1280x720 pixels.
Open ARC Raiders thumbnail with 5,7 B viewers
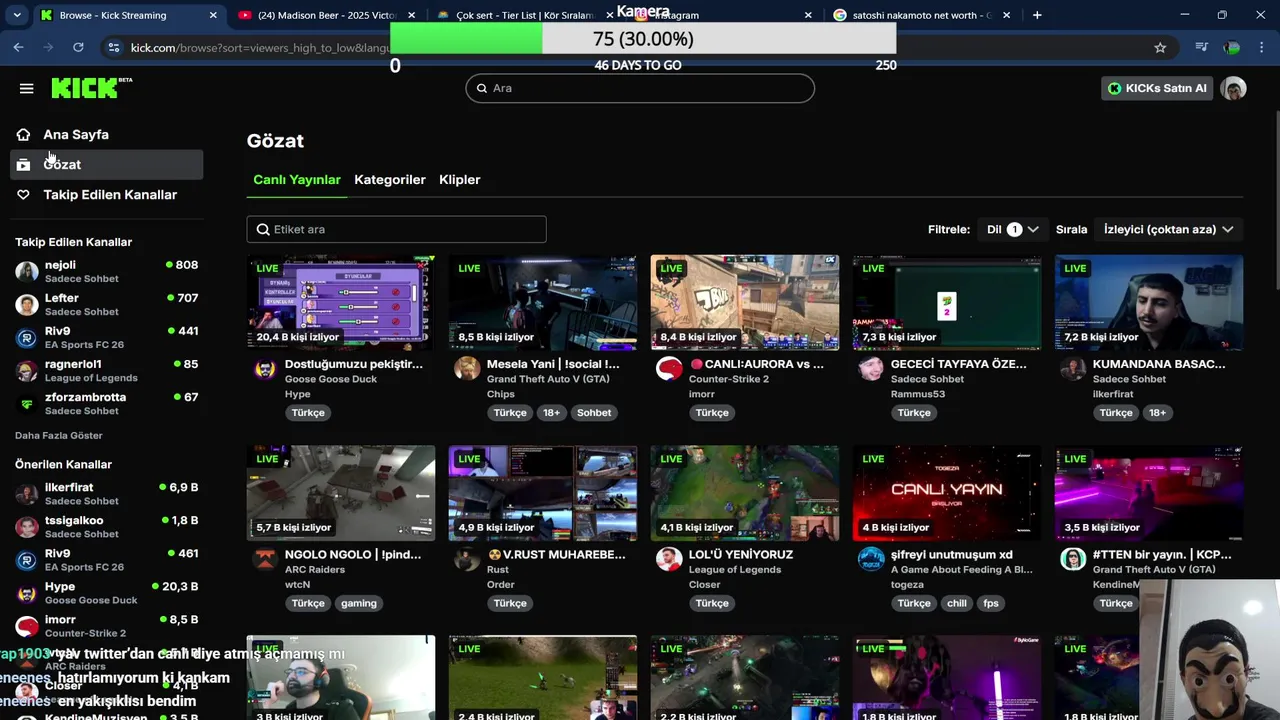(x=341, y=493)
